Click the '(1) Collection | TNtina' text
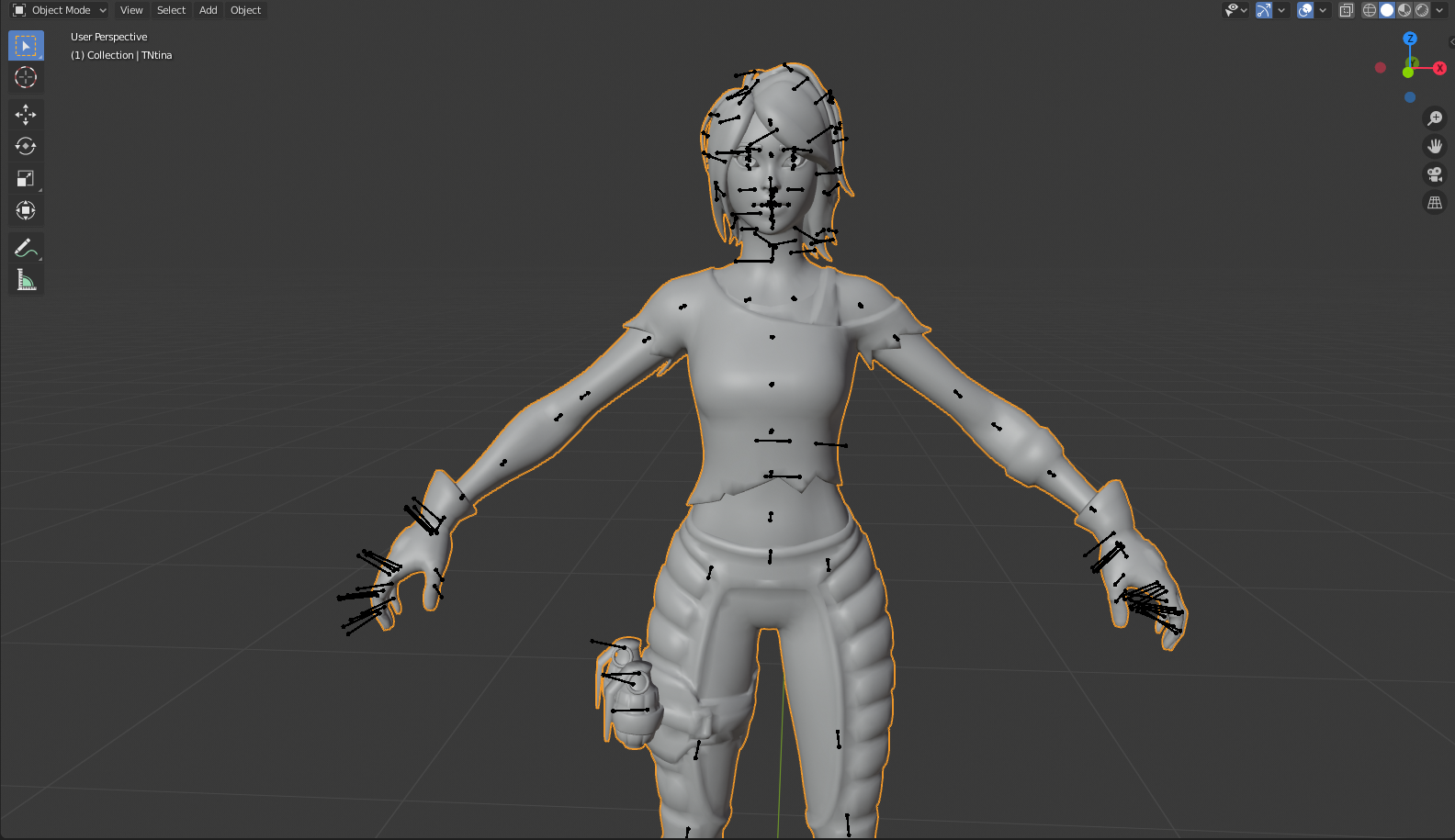Screen dimensions: 1455x840 coord(121,55)
